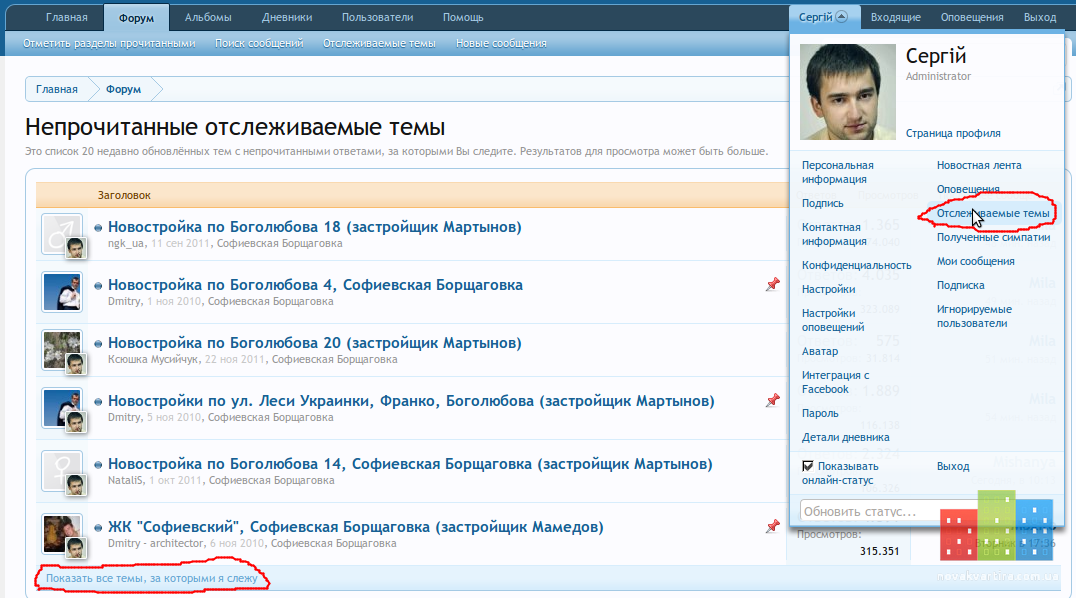
Task: Click NataliS avatar thumbnail
Action: click(62, 471)
